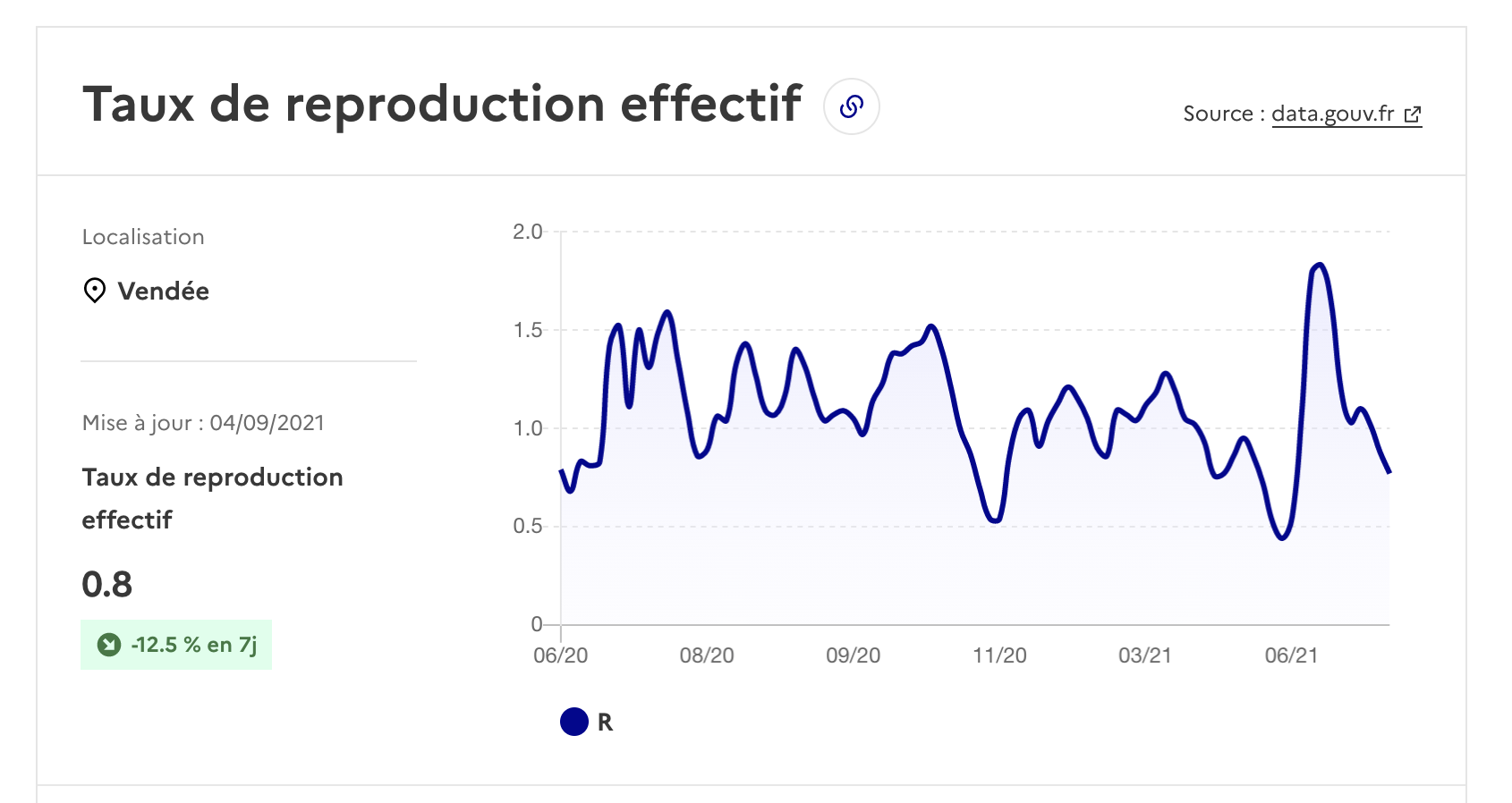Click the -12.5 % en 7j badge
The height and width of the screenshot is (803, 1512).
point(176,645)
